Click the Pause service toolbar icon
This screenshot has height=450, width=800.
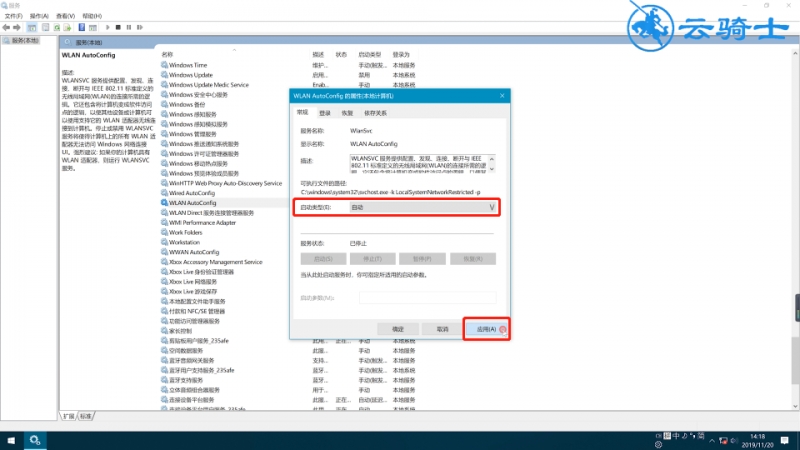tap(129, 28)
